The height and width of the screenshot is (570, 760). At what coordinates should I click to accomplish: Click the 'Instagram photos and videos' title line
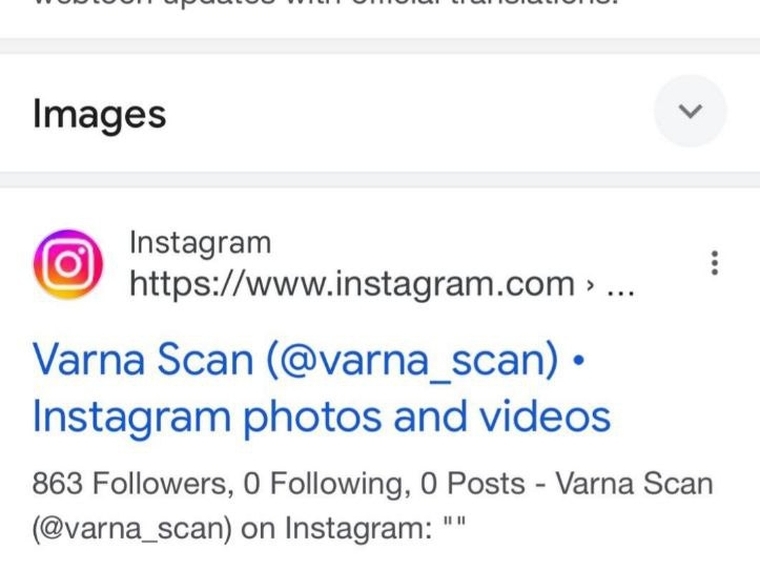321,417
